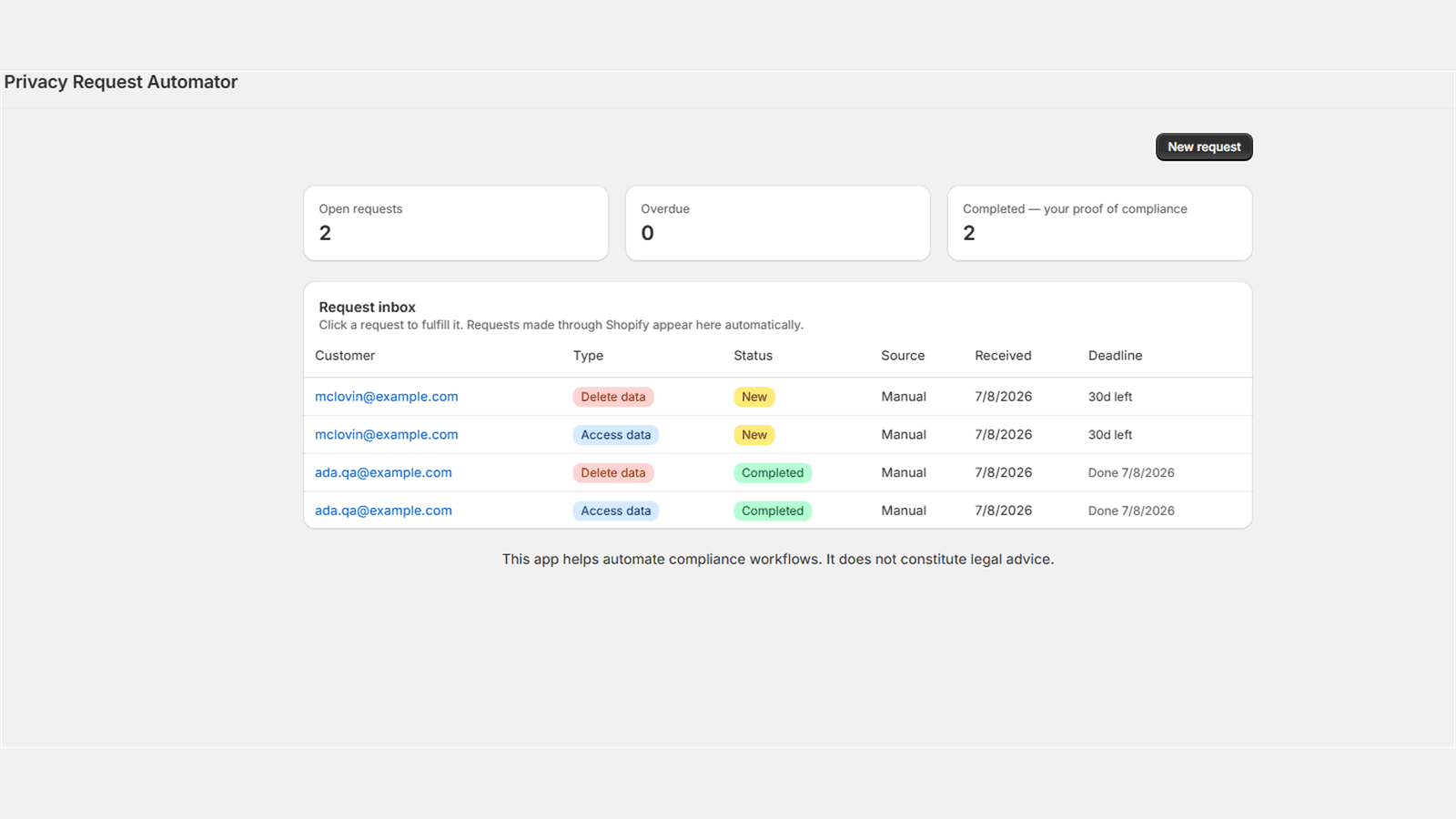
Task: Click the Done 7/8/2026 deadline in last row
Action: [1131, 511]
